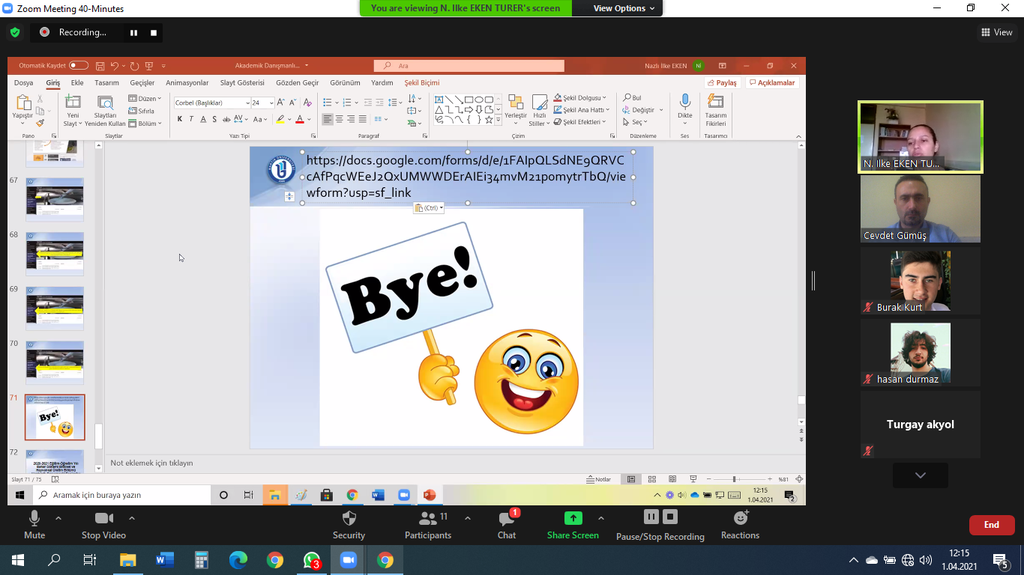This screenshot has width=1024, height=575.
Task: Open the Tasarım ribbon tab
Action: click(x=106, y=83)
